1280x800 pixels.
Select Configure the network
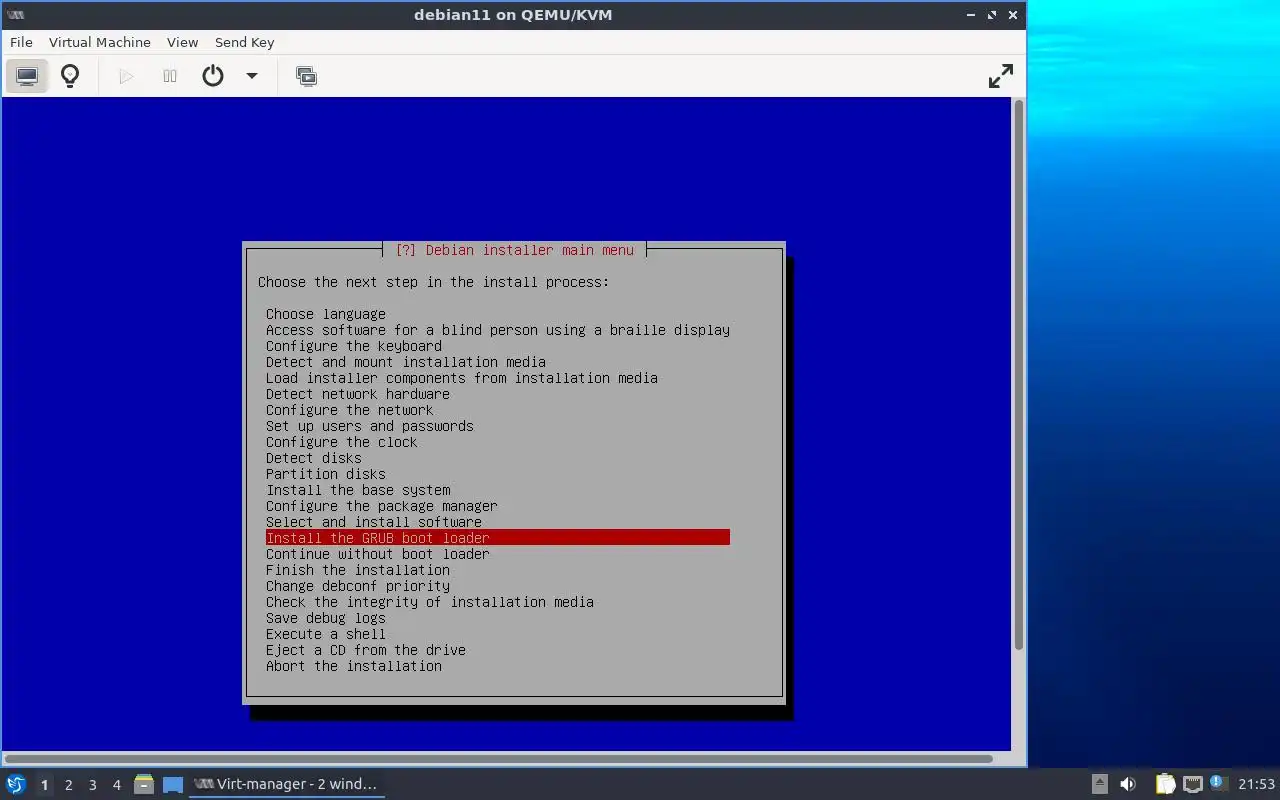pyautogui.click(x=350, y=410)
